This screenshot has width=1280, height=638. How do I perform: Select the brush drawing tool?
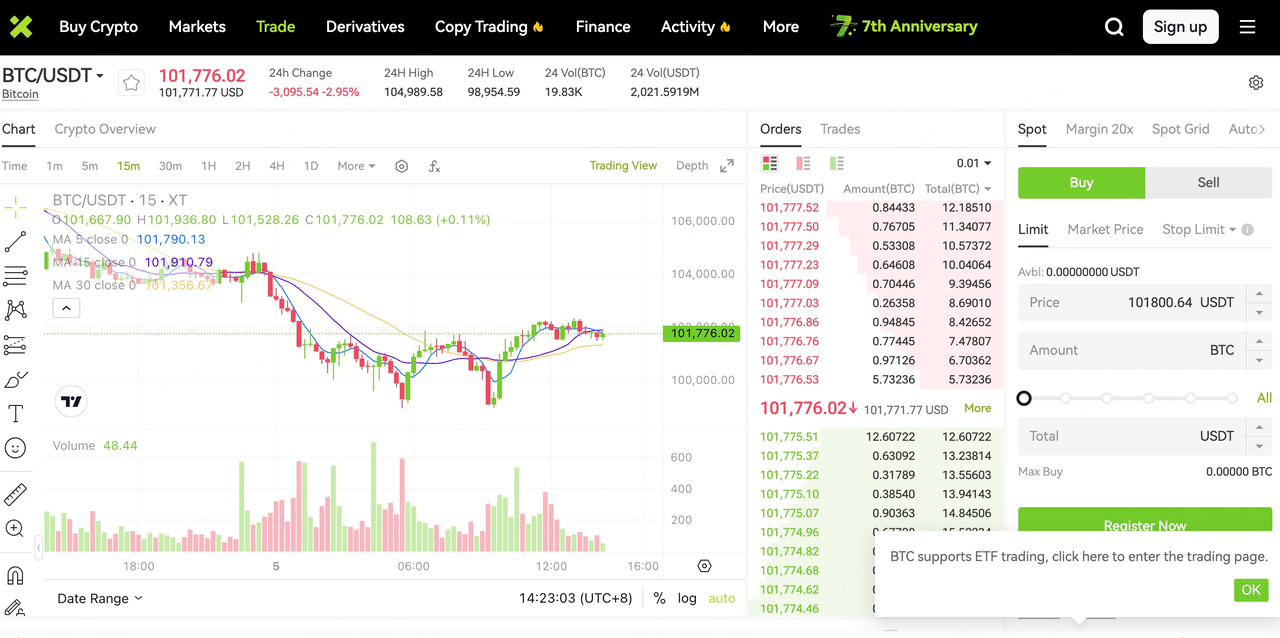[x=16, y=380]
